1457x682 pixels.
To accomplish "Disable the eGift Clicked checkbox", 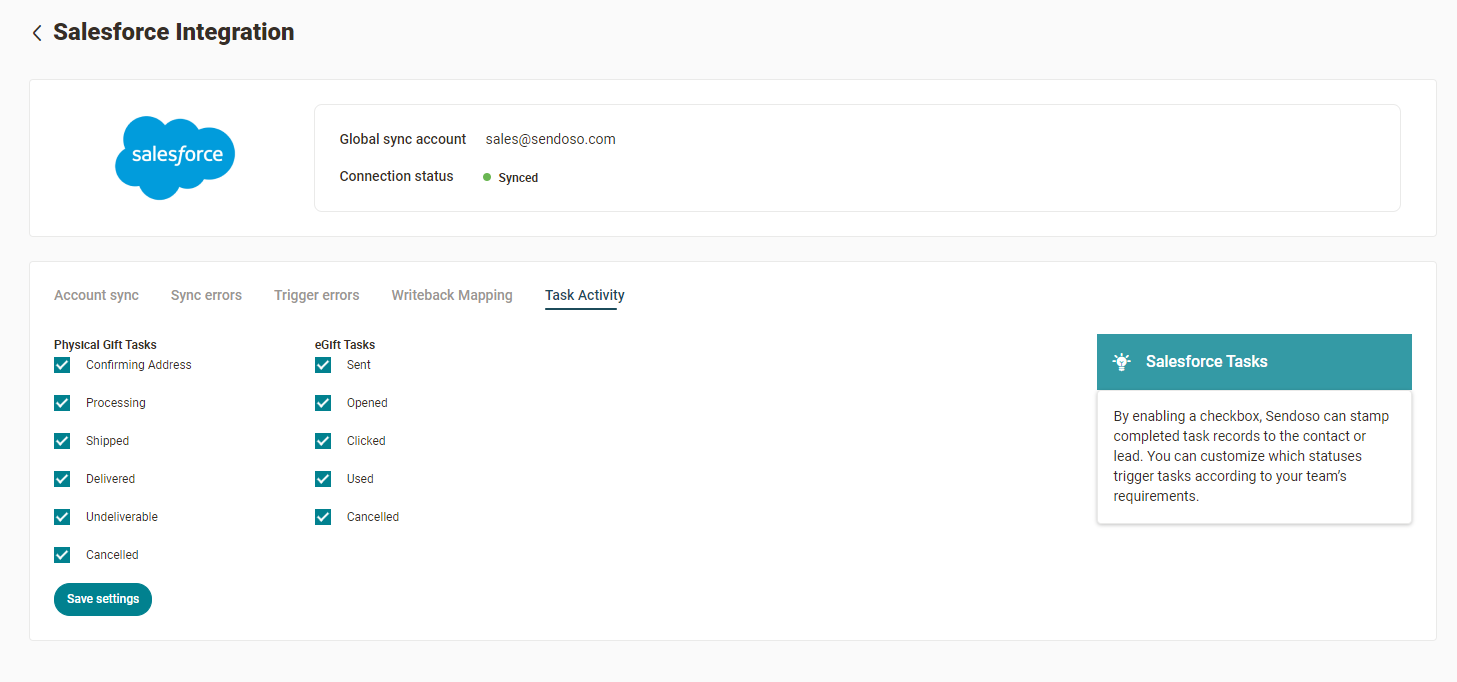I will point(323,441).
